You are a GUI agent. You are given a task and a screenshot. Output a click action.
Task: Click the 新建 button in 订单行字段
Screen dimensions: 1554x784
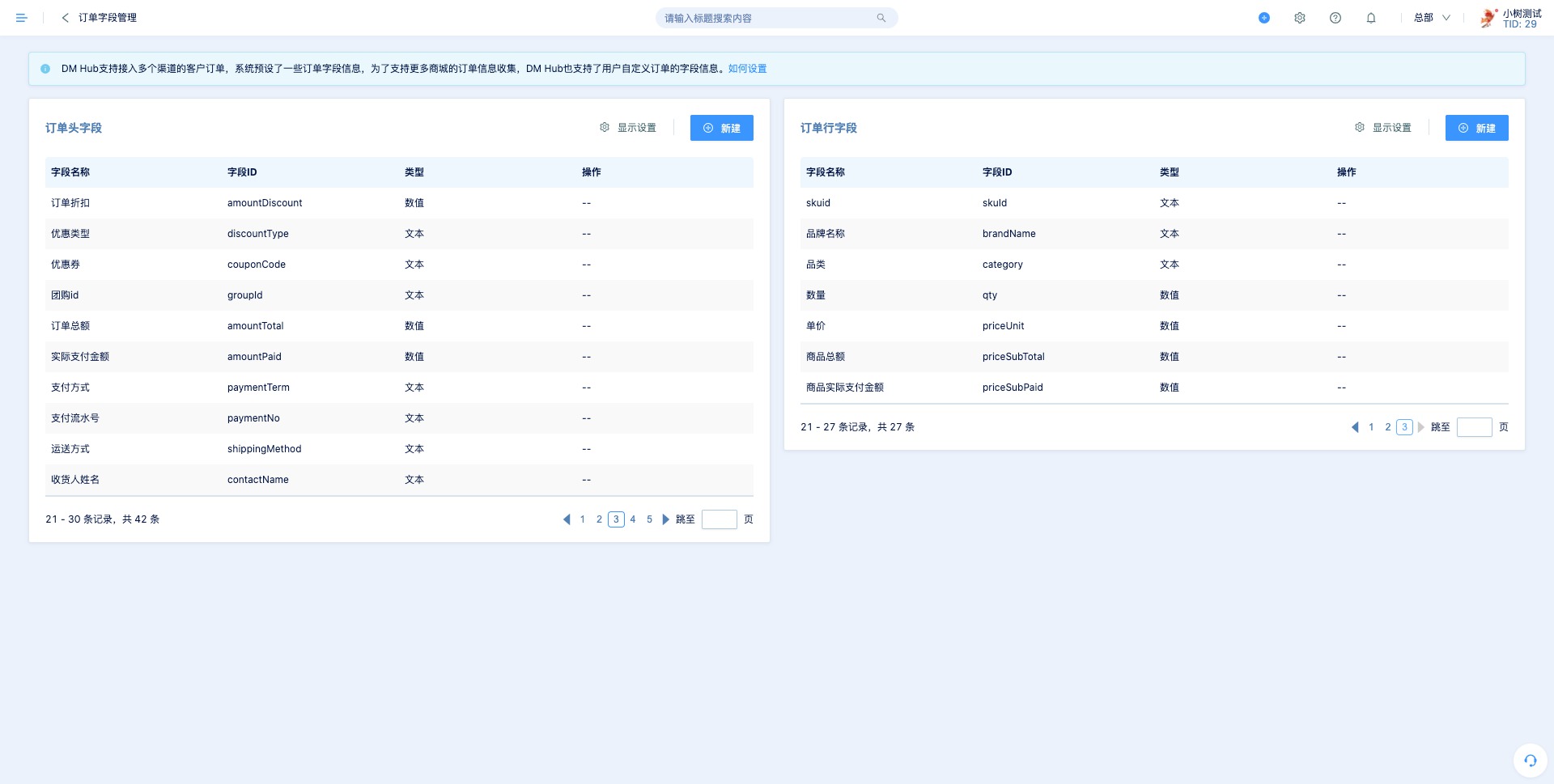click(x=1477, y=128)
